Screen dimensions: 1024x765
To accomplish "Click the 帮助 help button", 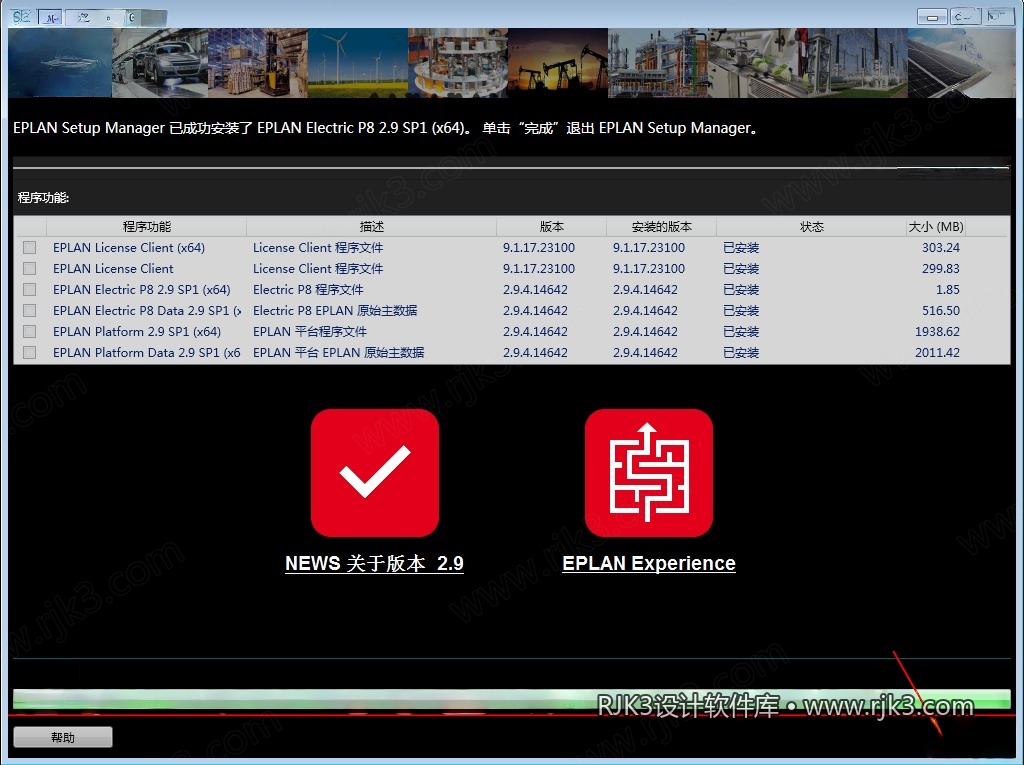I will coord(63,737).
